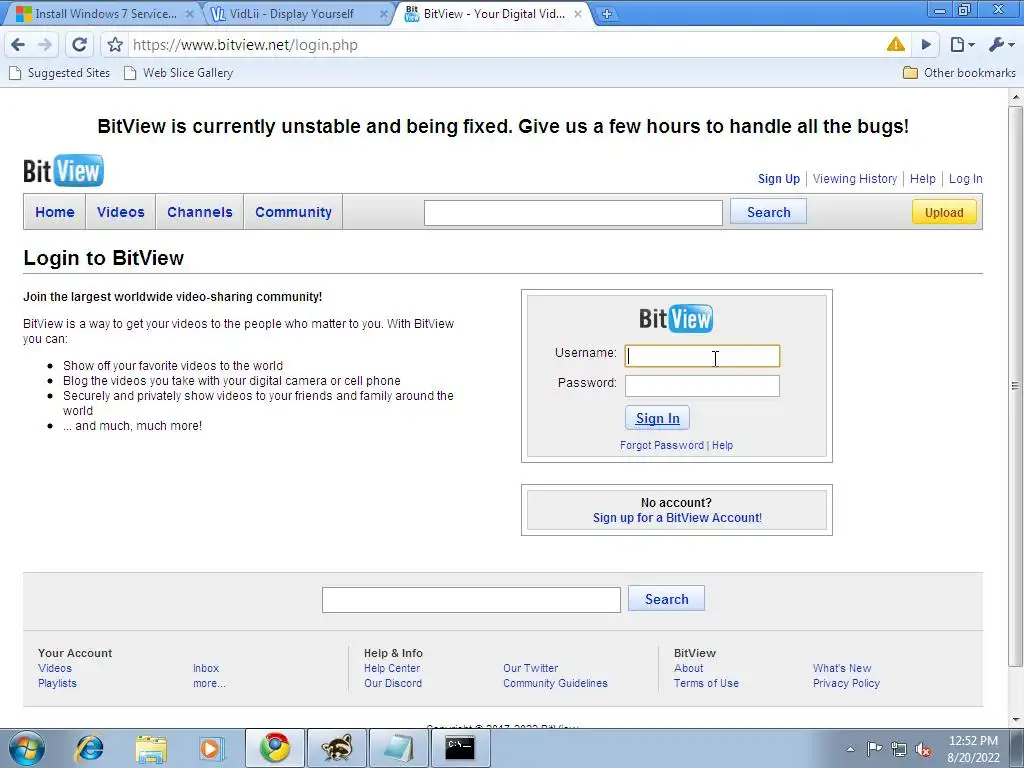Open the Forgot Password link
The width and height of the screenshot is (1024, 768).
click(x=662, y=445)
